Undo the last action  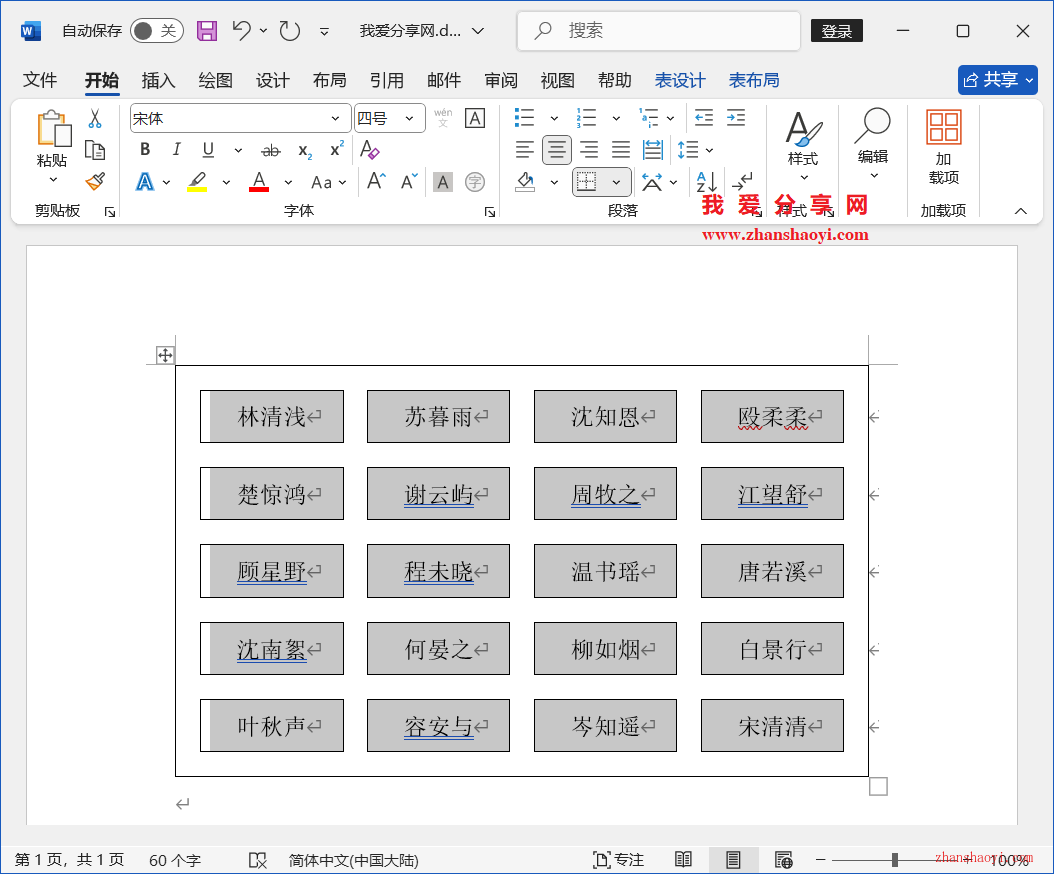click(x=241, y=30)
